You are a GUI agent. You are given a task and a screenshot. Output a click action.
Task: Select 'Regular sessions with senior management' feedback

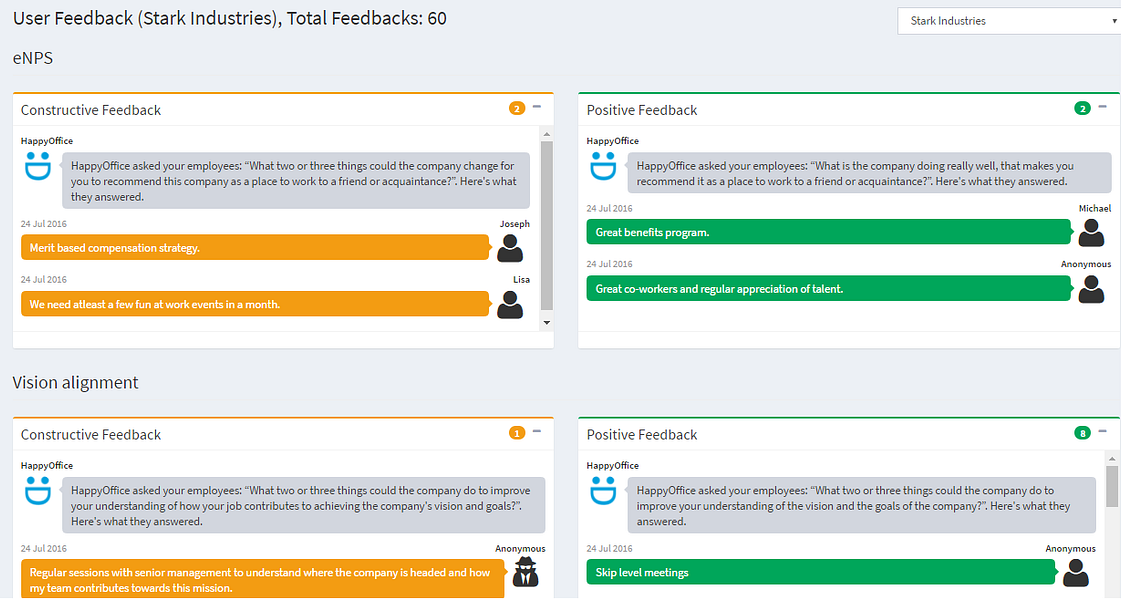pos(263,580)
